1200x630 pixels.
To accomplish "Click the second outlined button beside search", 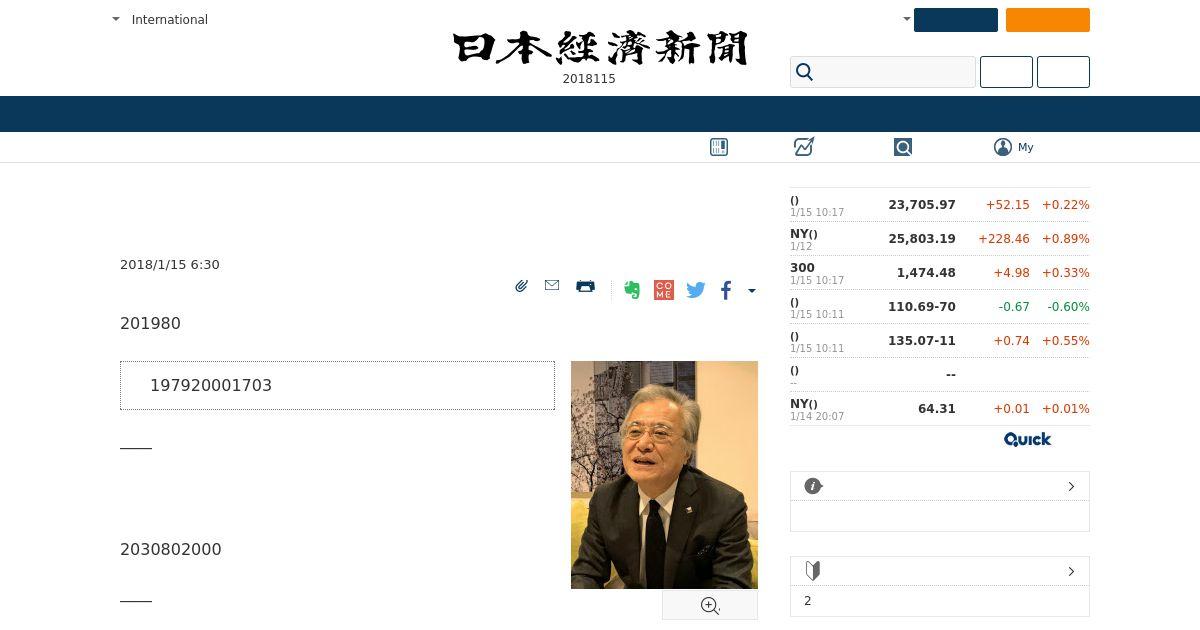I will [x=1063, y=72].
